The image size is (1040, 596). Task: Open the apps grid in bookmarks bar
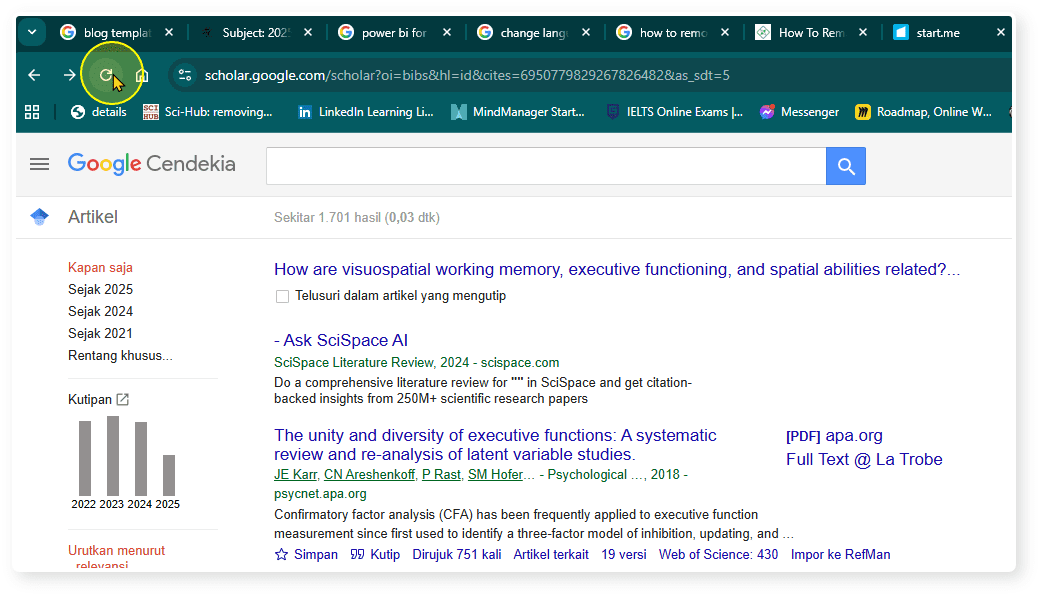32,112
